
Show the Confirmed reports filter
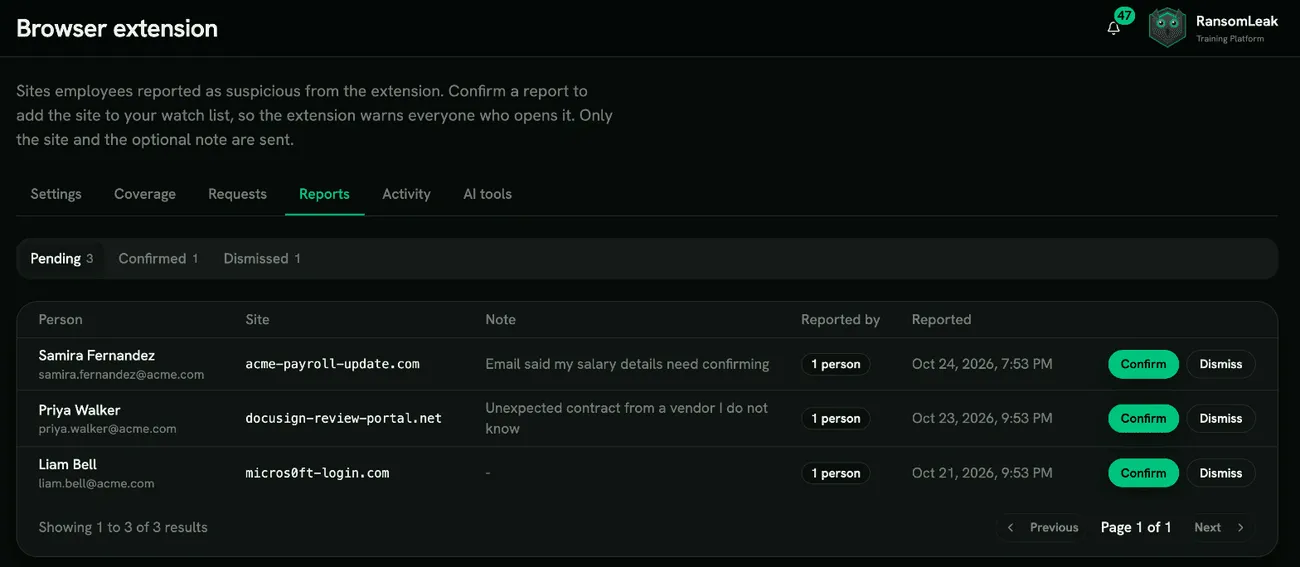click(158, 258)
